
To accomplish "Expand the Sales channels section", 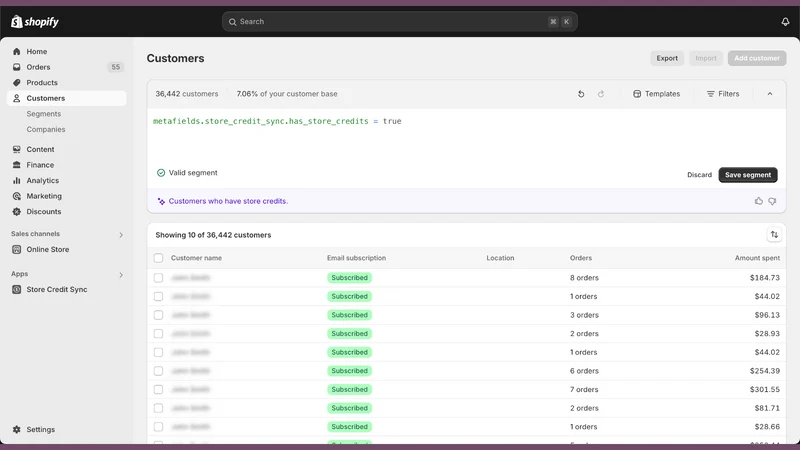I will [121, 235].
